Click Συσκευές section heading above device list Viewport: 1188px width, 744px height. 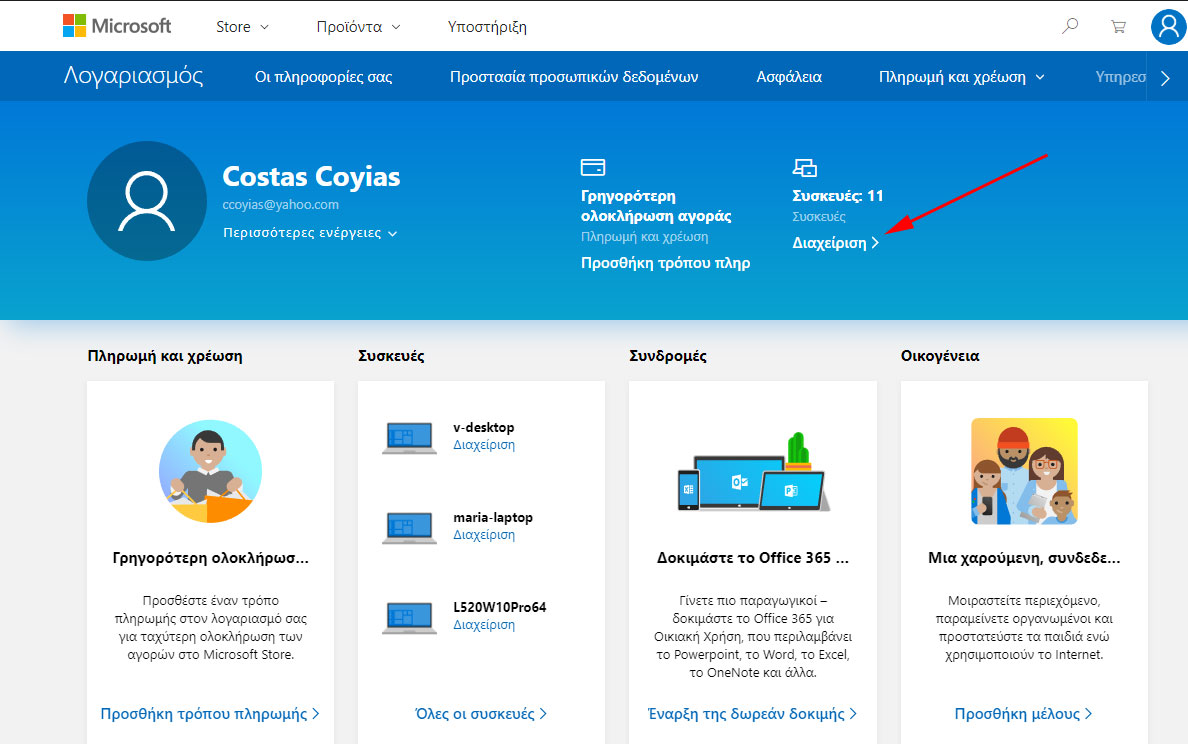click(x=391, y=356)
